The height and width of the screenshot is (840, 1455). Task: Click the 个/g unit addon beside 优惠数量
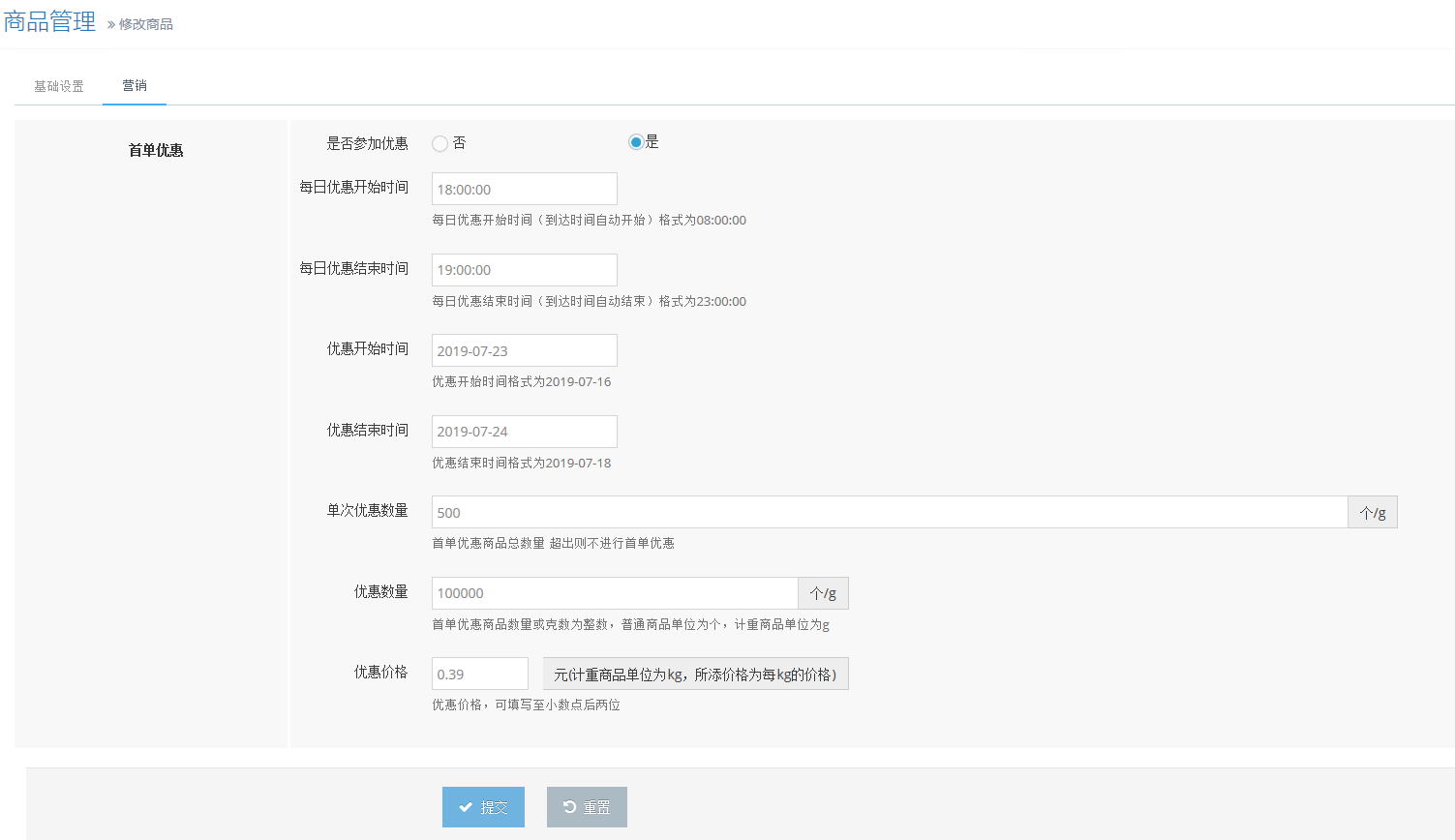[x=823, y=593]
